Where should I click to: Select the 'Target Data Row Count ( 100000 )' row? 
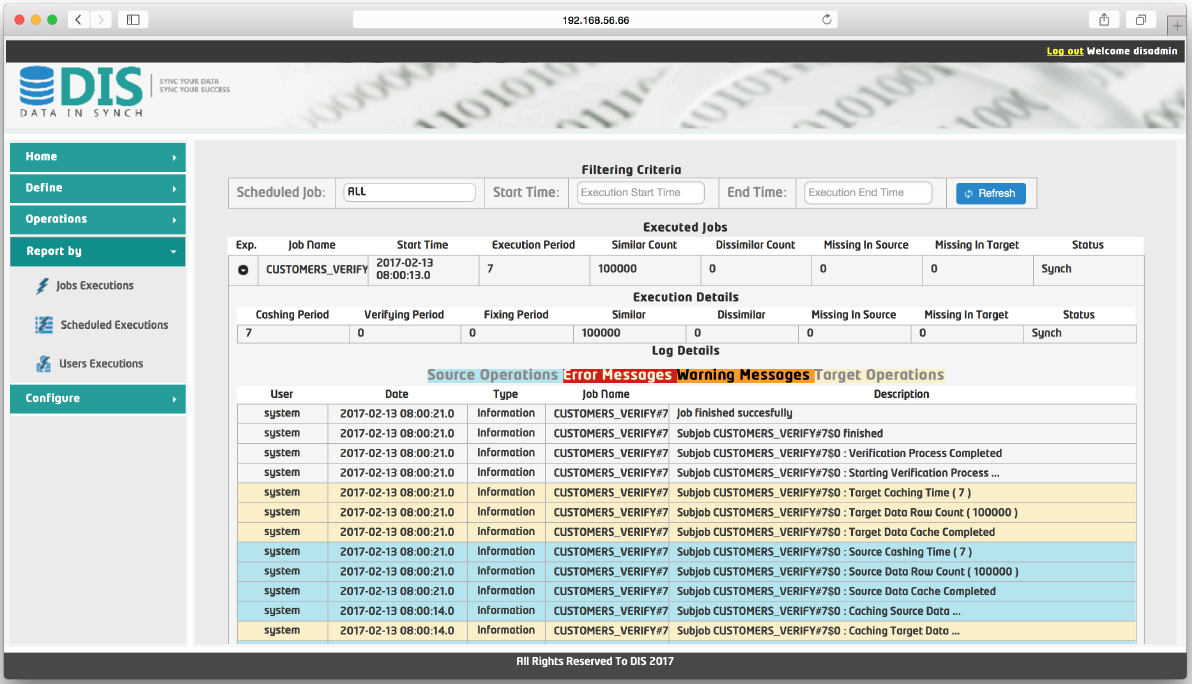click(686, 513)
